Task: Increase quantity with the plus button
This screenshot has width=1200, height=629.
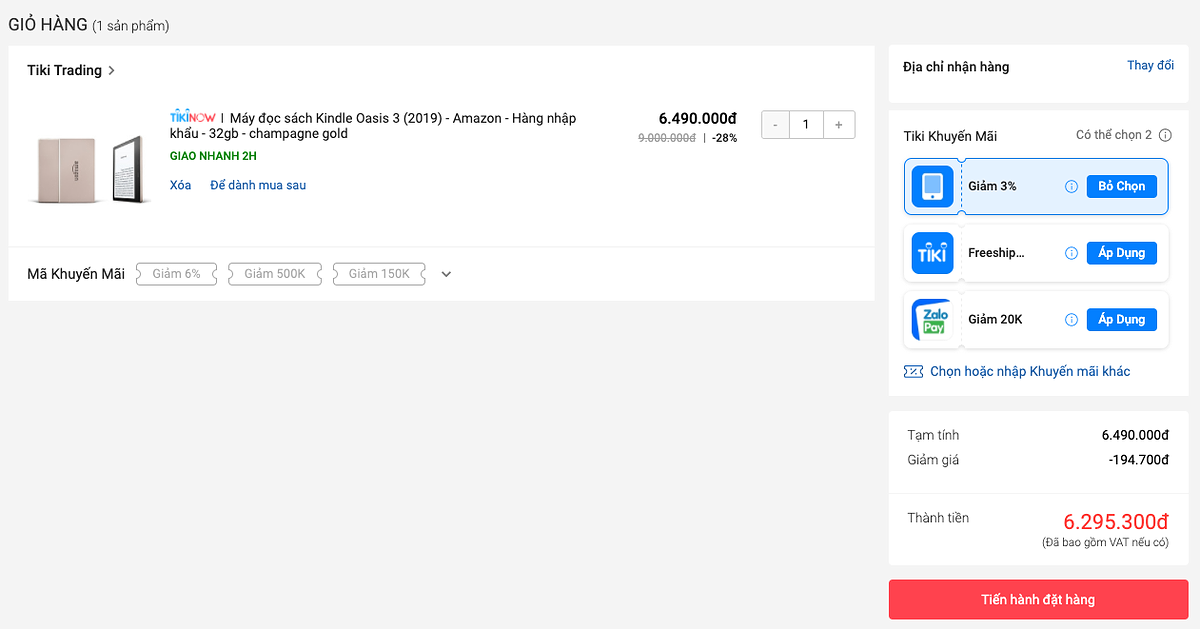Action: 839,125
